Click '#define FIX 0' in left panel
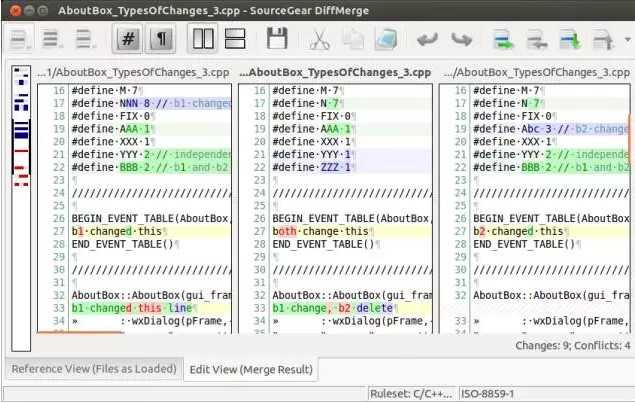Screen dimensions: 635x403 coord(111,116)
